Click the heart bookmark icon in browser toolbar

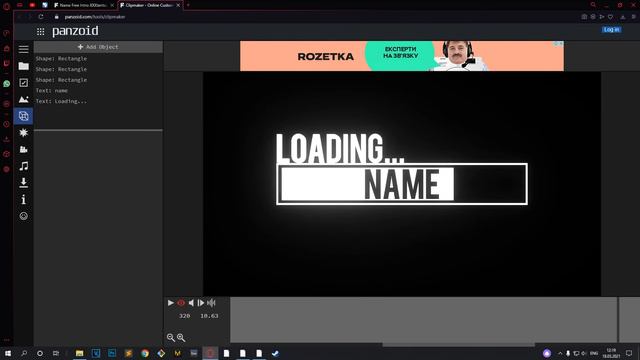610,17
